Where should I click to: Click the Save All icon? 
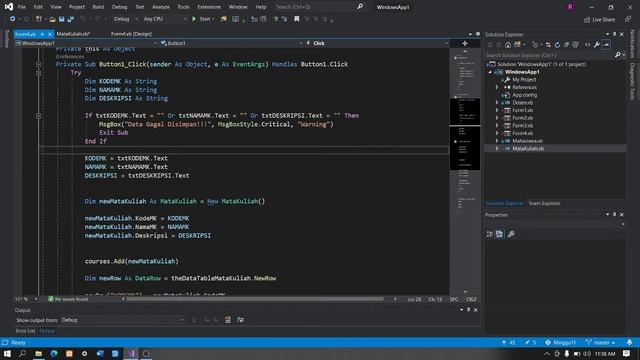click(70, 19)
